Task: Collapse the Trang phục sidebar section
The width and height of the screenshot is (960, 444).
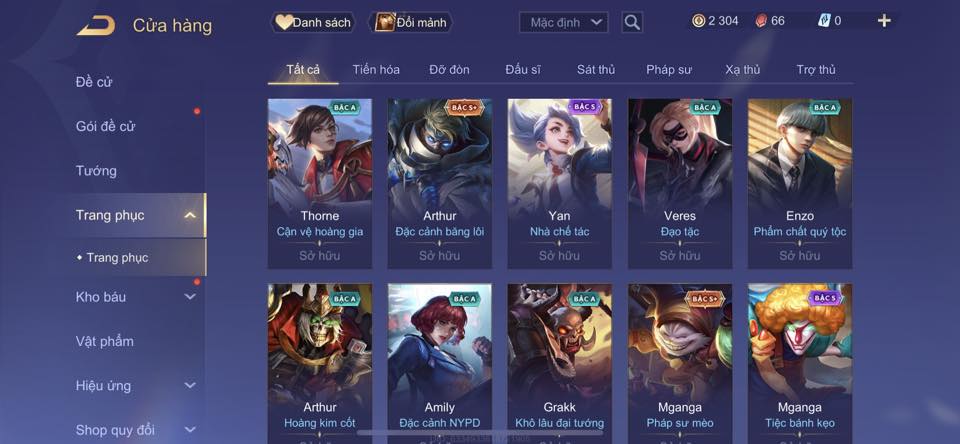Action: tap(190, 215)
